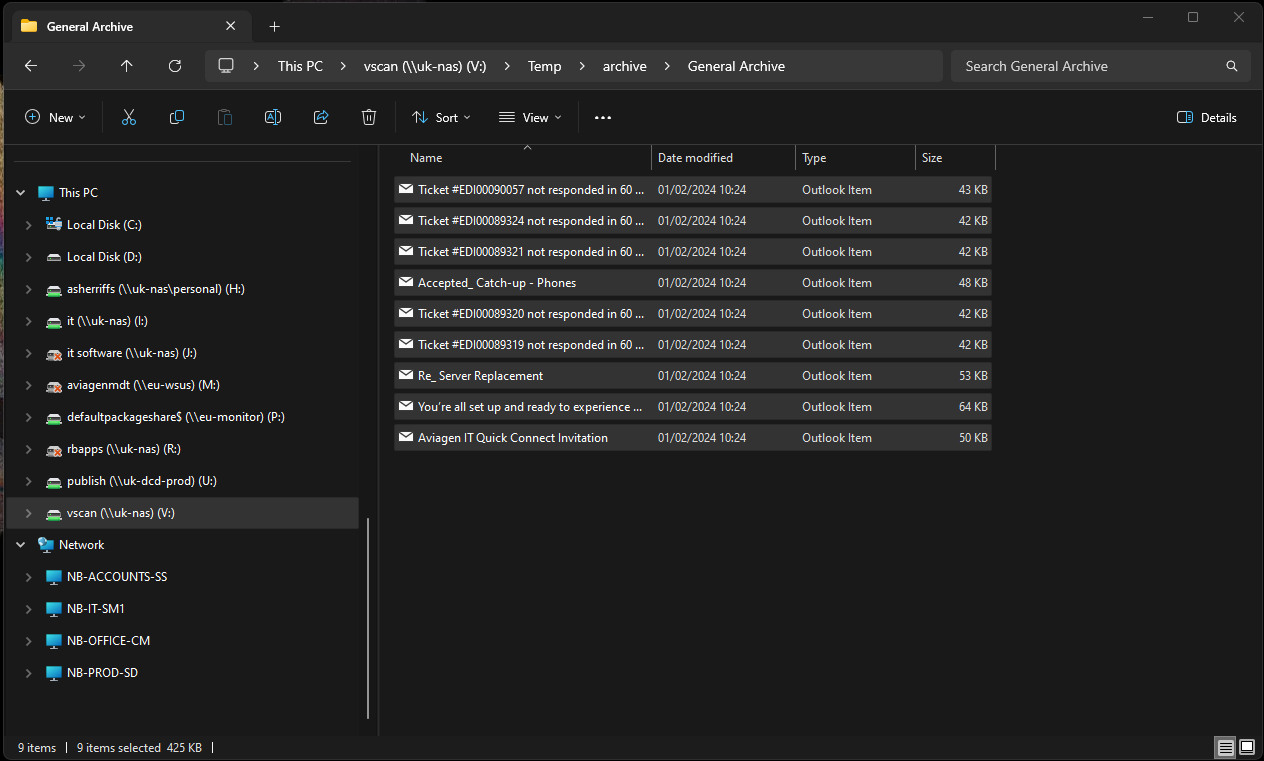Go up one folder level
Viewport: 1264px width, 761px height.
(x=126, y=66)
